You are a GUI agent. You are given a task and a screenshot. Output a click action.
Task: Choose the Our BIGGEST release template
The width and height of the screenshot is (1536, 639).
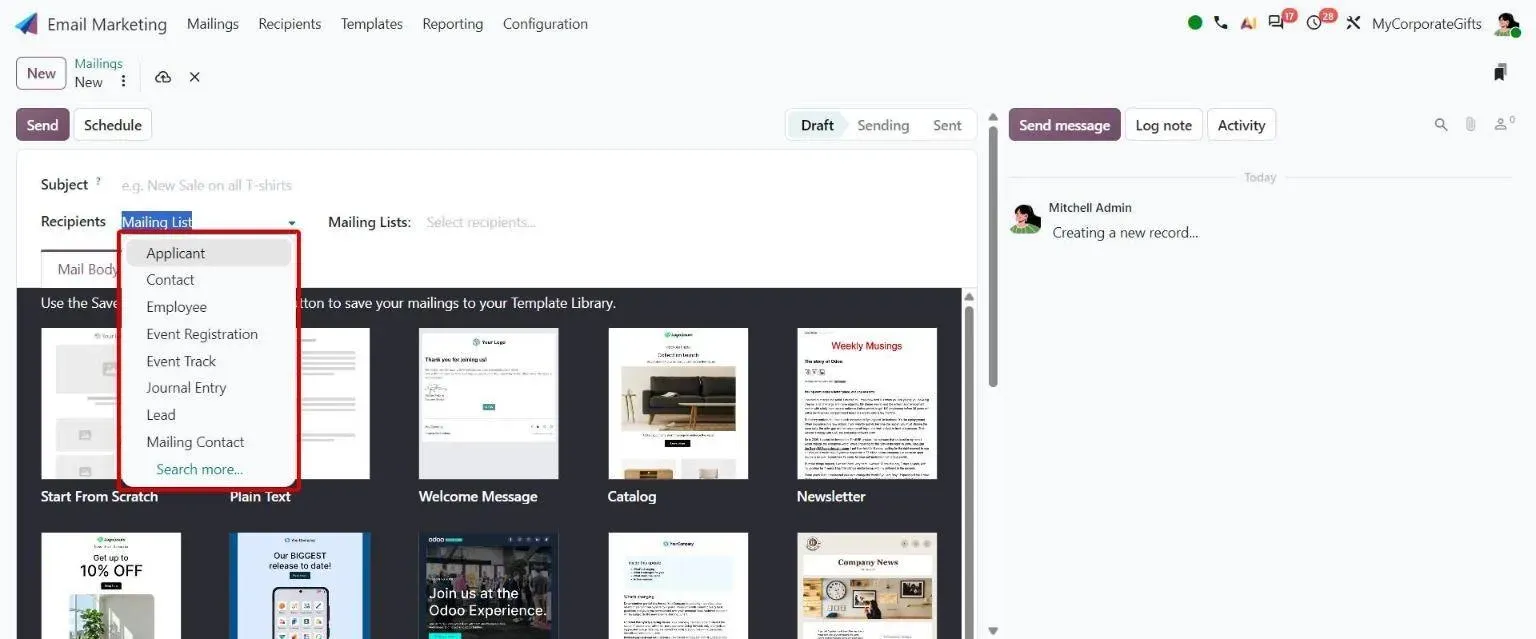[x=299, y=586]
